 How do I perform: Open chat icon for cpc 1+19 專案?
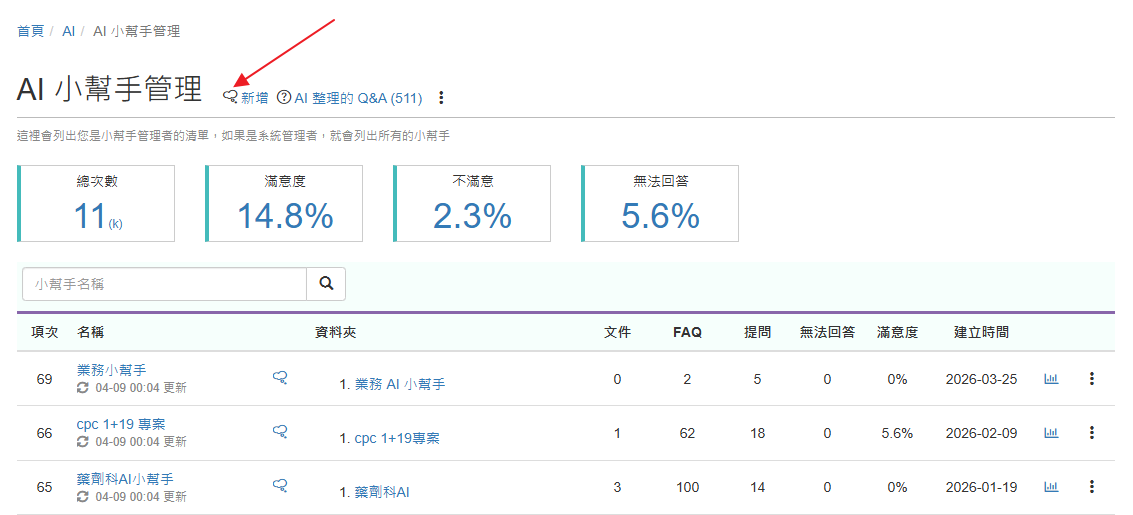coord(281,431)
